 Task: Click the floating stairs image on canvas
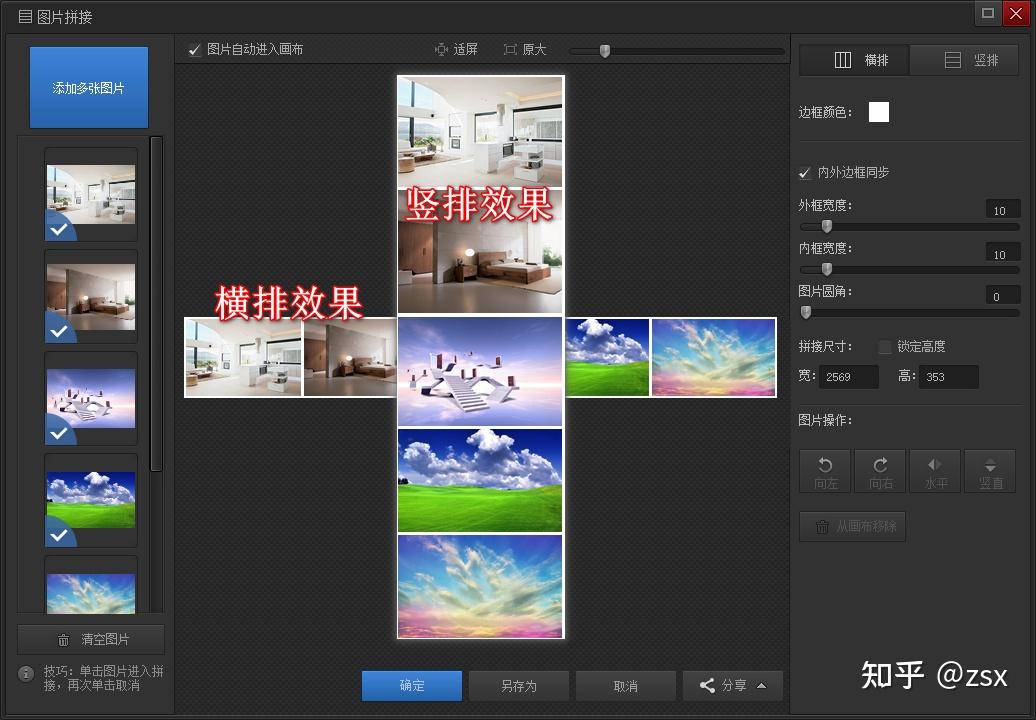[480, 371]
